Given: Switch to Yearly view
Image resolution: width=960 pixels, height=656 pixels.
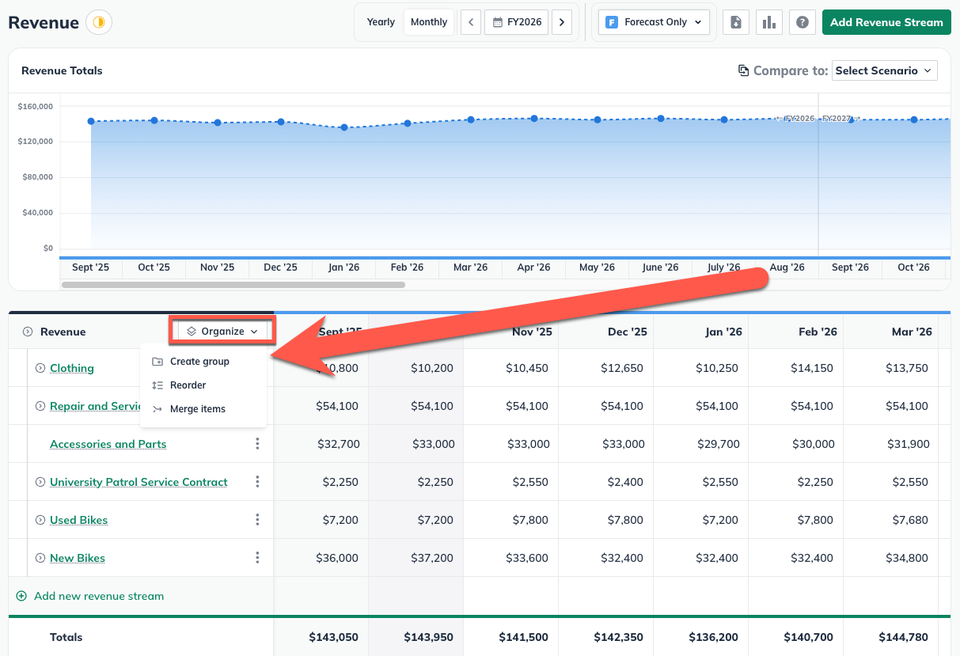Looking at the screenshot, I should [381, 22].
